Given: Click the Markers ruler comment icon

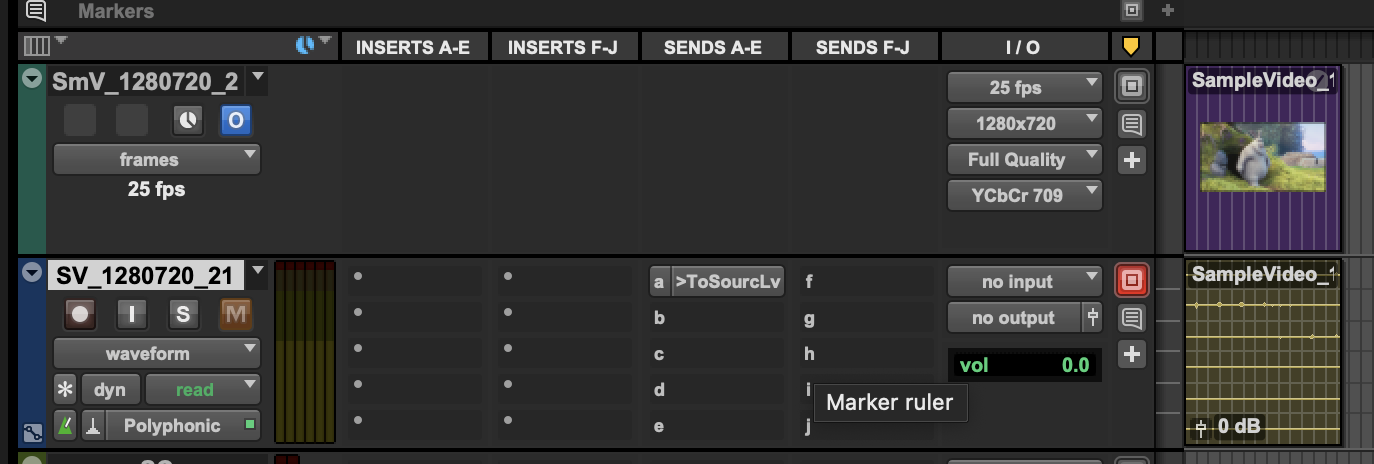Looking at the screenshot, I should click(x=35, y=11).
